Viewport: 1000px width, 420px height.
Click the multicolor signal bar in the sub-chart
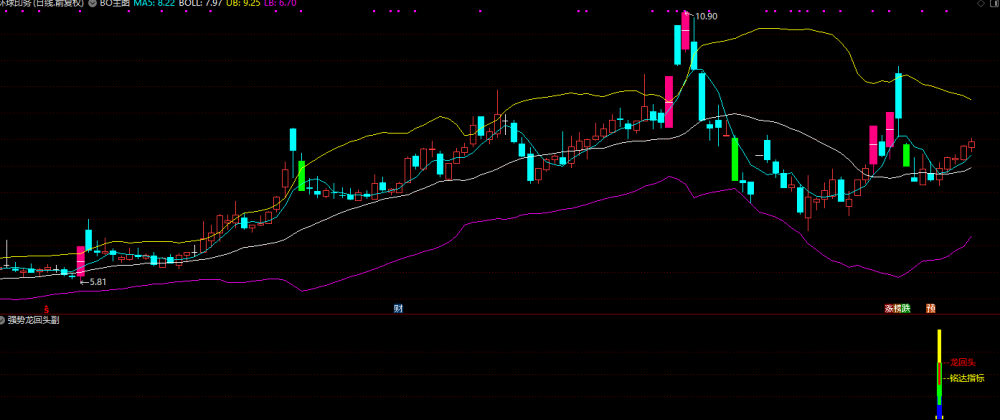939,375
